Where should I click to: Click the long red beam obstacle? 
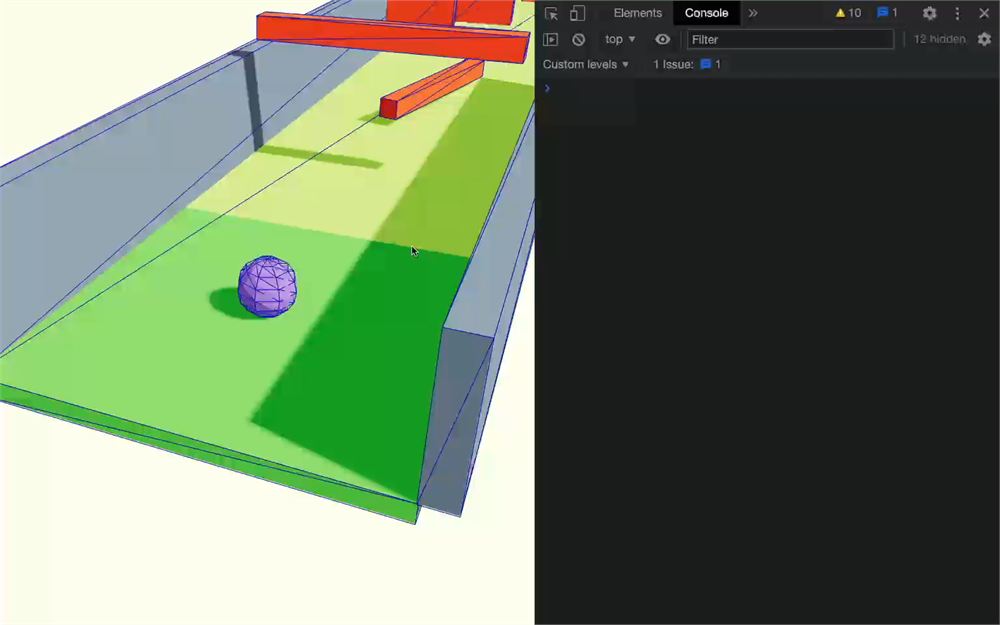point(393,37)
